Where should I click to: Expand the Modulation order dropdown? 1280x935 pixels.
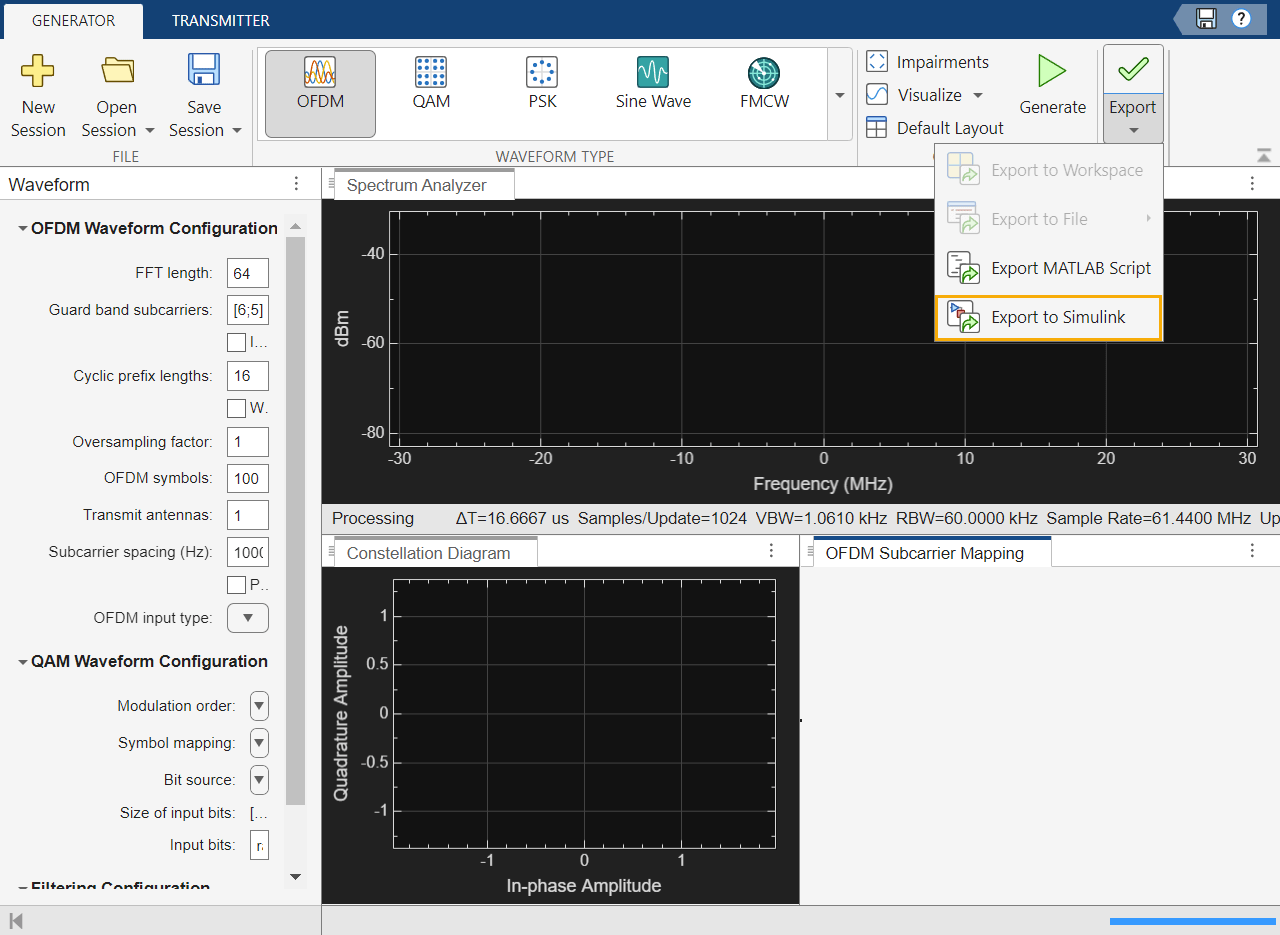[259, 706]
